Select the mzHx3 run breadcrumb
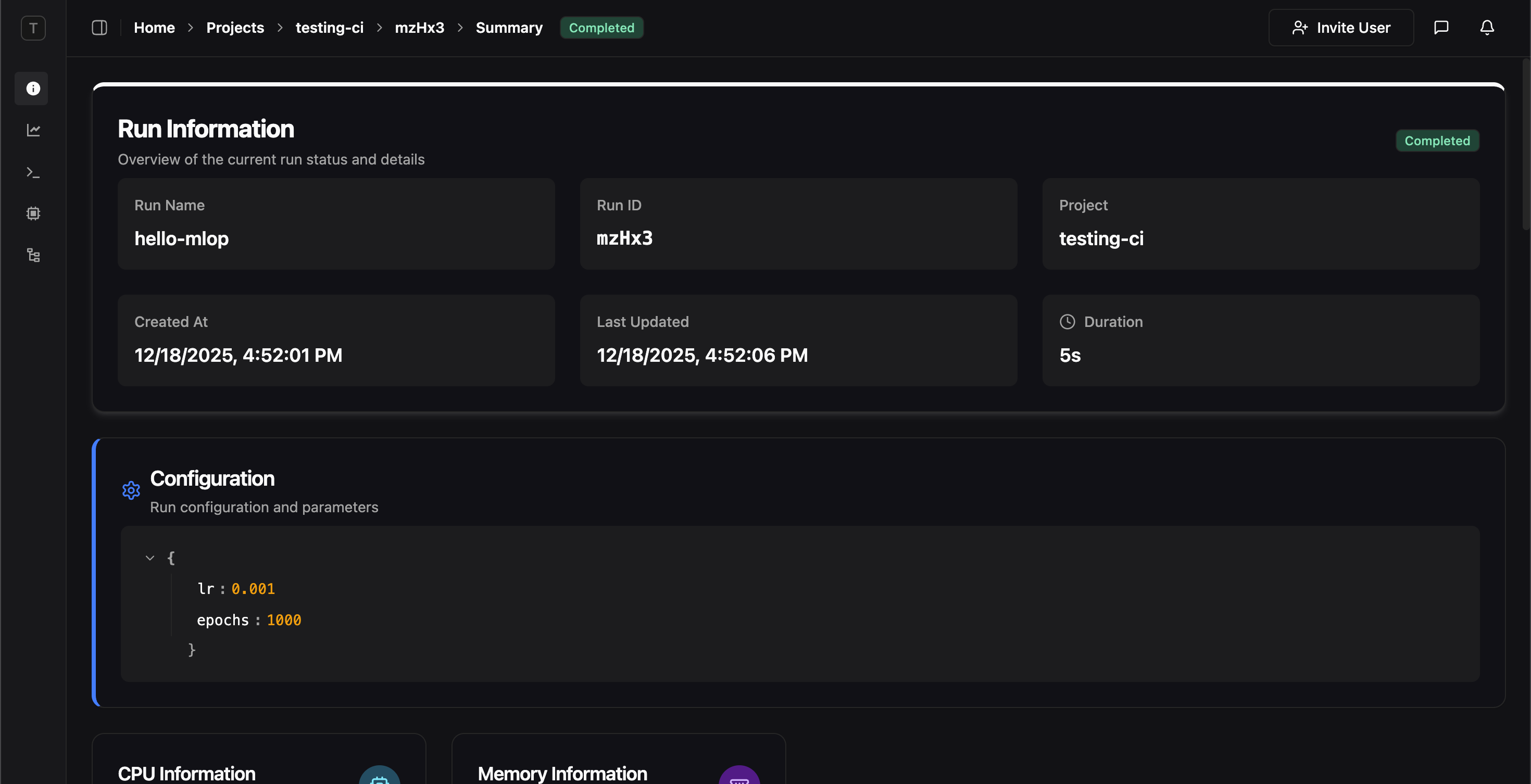The height and width of the screenshot is (784, 1531). tap(420, 27)
